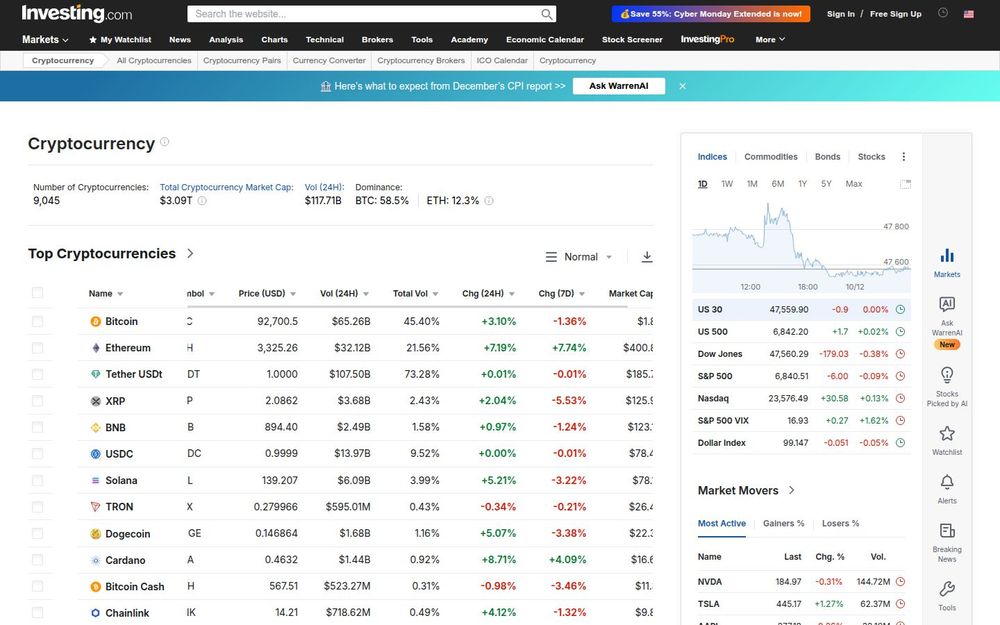Check the Bitcoin row checkbox
The height and width of the screenshot is (625, 1000).
(x=38, y=321)
